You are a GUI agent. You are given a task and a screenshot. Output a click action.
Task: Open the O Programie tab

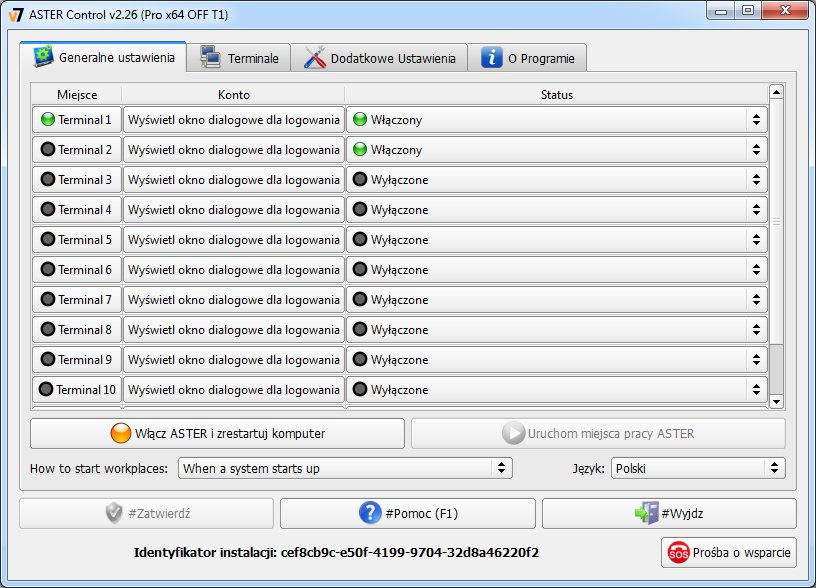click(527, 58)
